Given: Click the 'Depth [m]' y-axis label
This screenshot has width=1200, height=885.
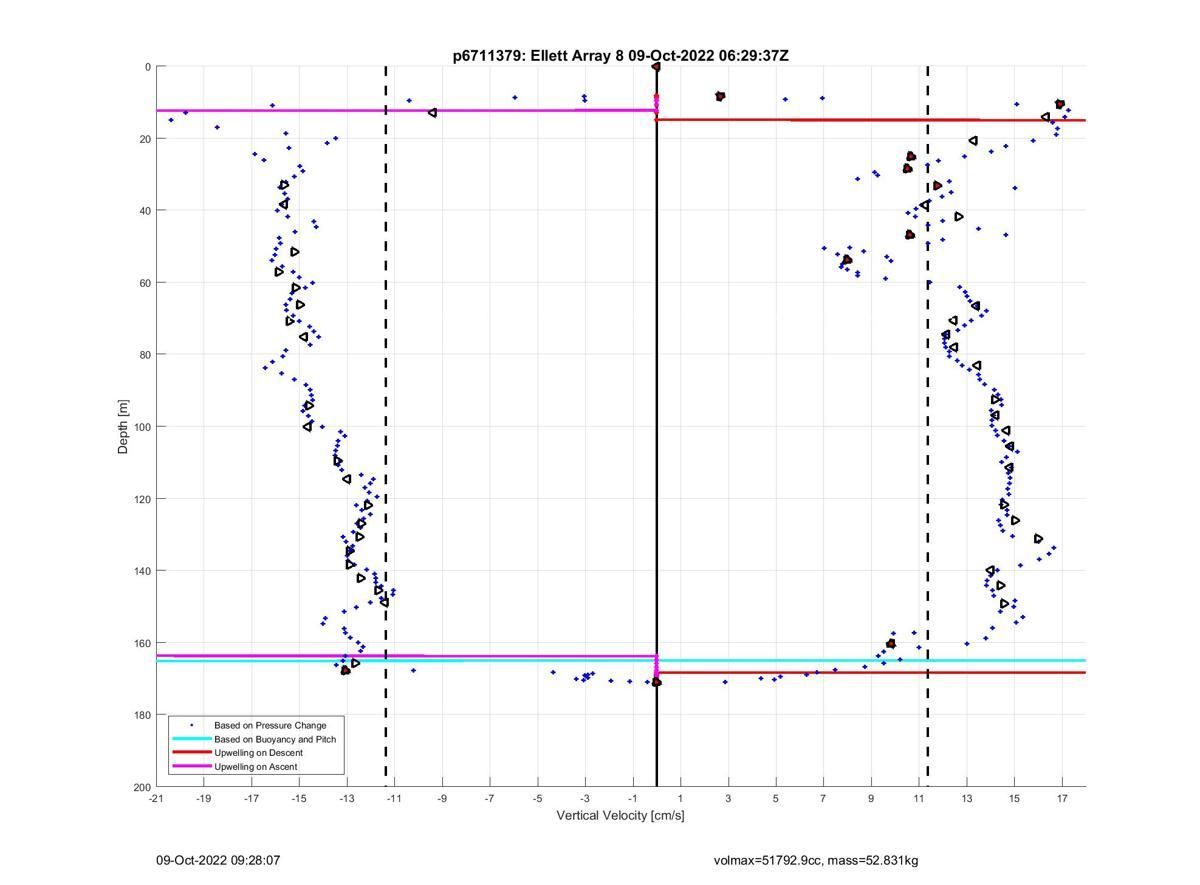Looking at the screenshot, I should (x=124, y=427).
